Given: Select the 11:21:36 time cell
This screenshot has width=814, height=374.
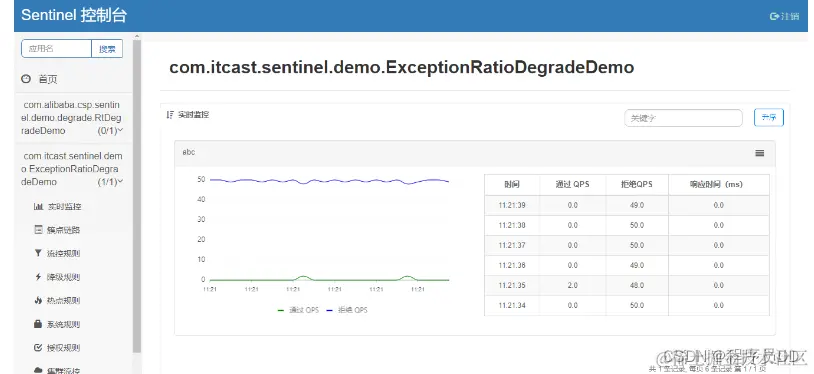Looking at the screenshot, I should pos(512,265).
